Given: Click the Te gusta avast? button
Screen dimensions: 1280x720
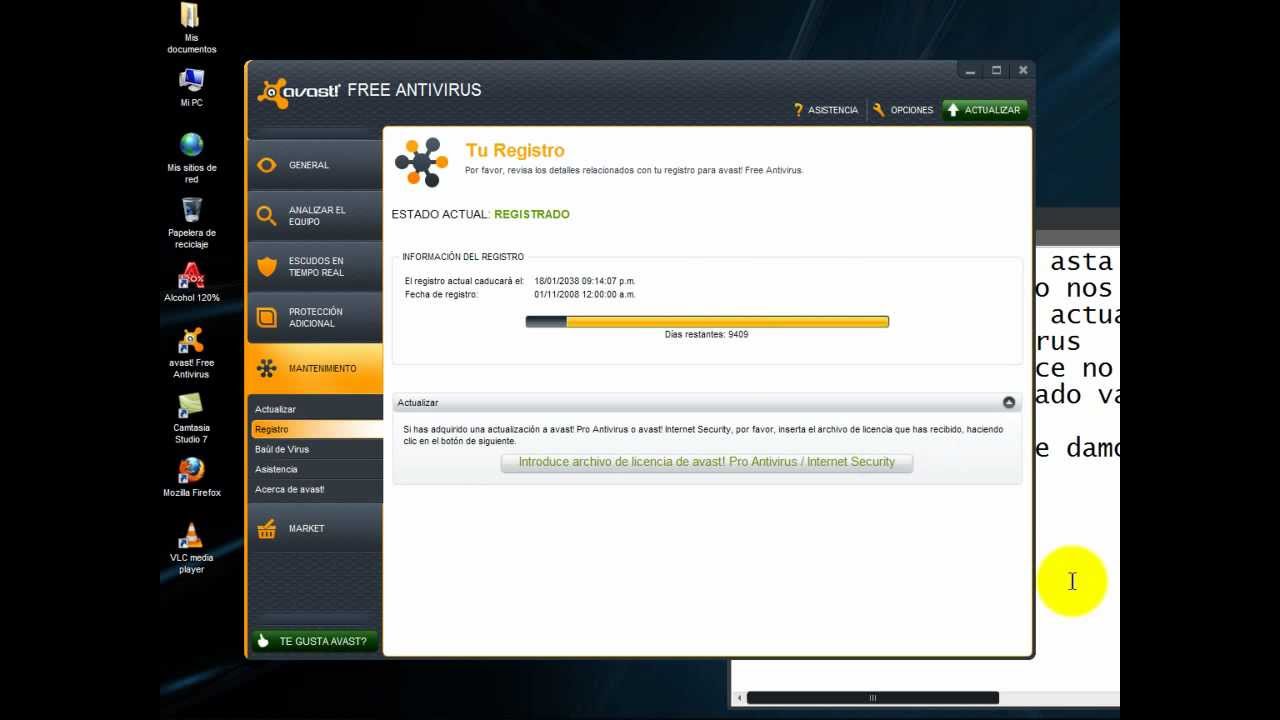Looking at the screenshot, I should (315, 641).
